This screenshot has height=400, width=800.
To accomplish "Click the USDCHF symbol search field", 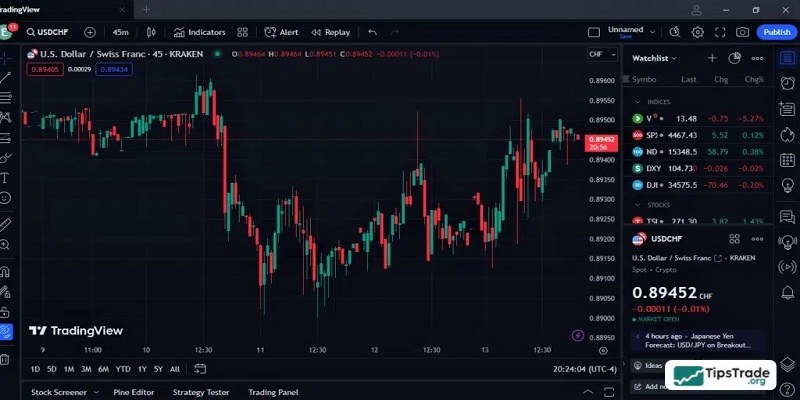I will [48, 32].
